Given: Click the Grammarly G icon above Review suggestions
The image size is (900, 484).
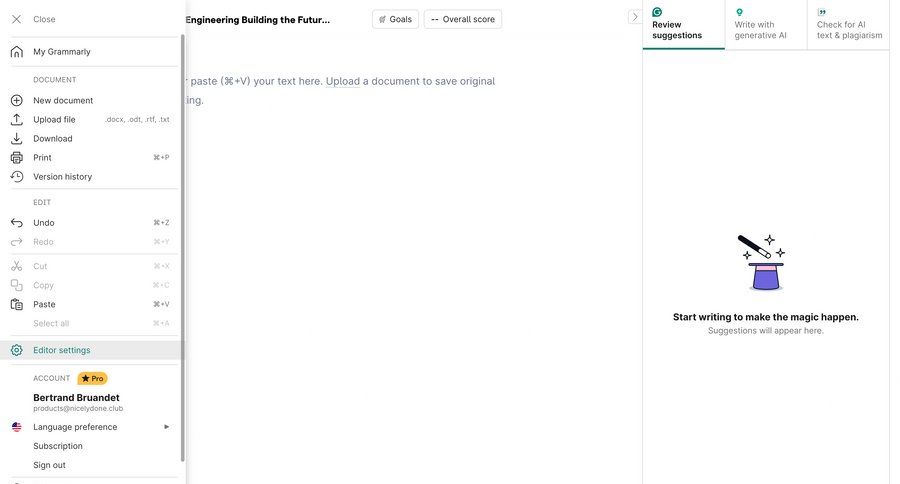Looking at the screenshot, I should point(657,12).
